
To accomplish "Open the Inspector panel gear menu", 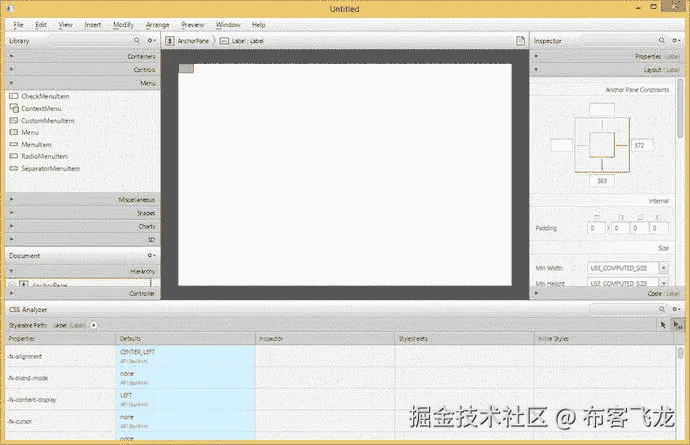I will [676, 40].
